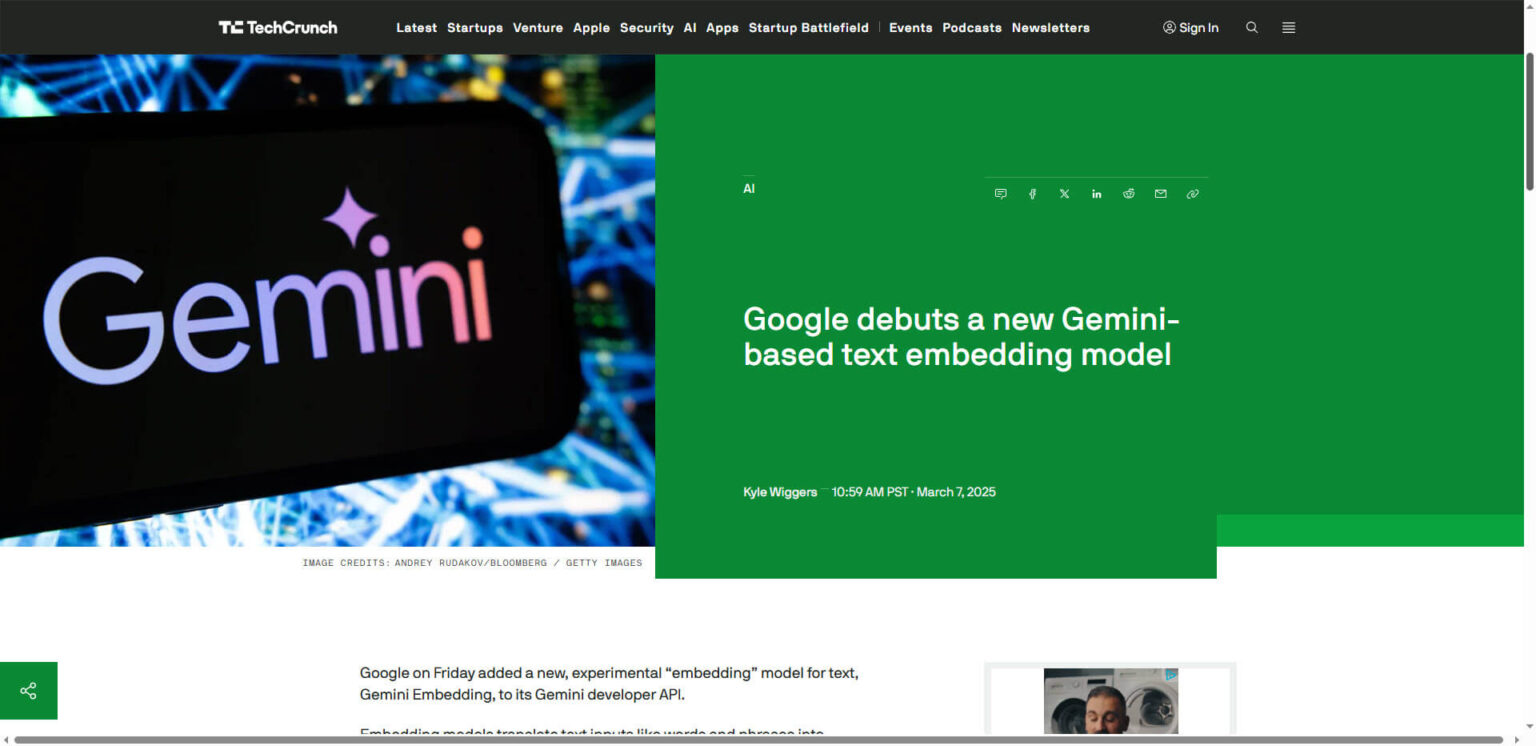Switch to the Podcasts section
The image size is (1536, 746).
click(971, 27)
